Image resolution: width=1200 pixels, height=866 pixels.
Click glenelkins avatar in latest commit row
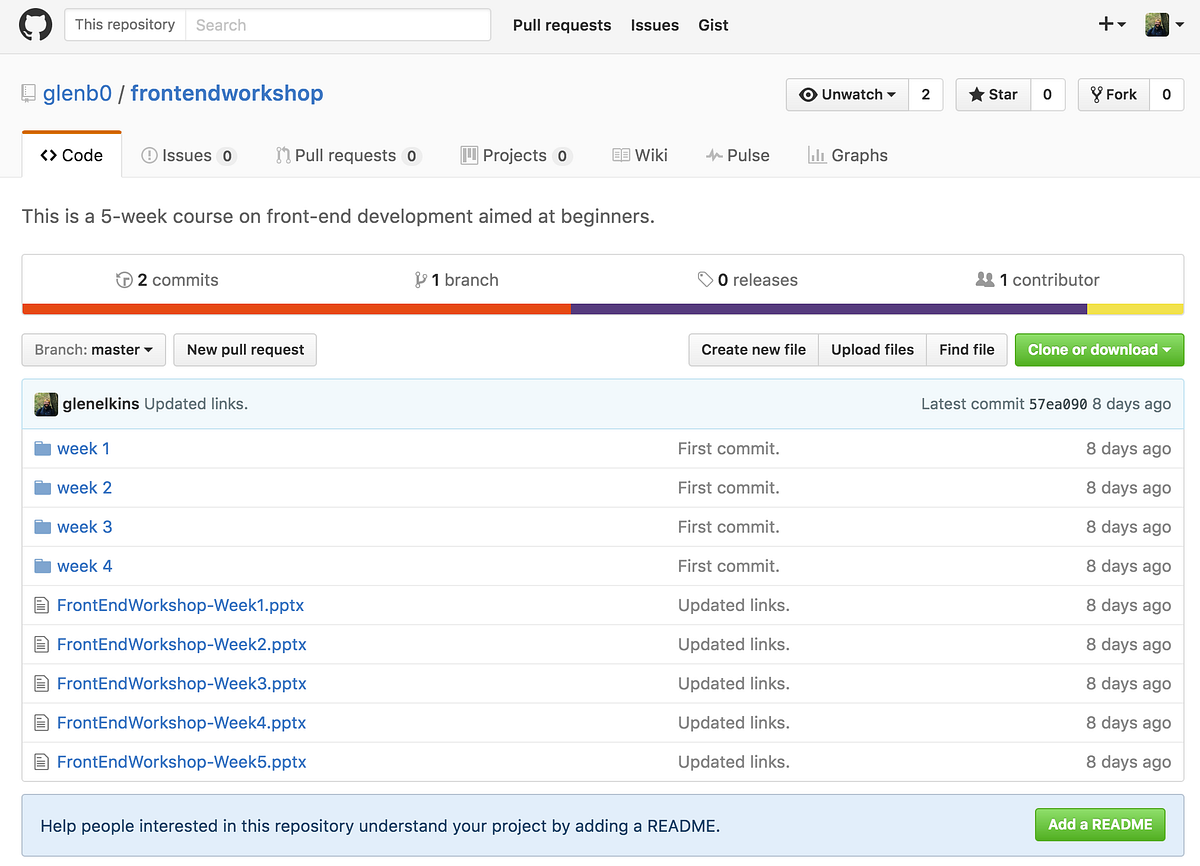(46, 404)
